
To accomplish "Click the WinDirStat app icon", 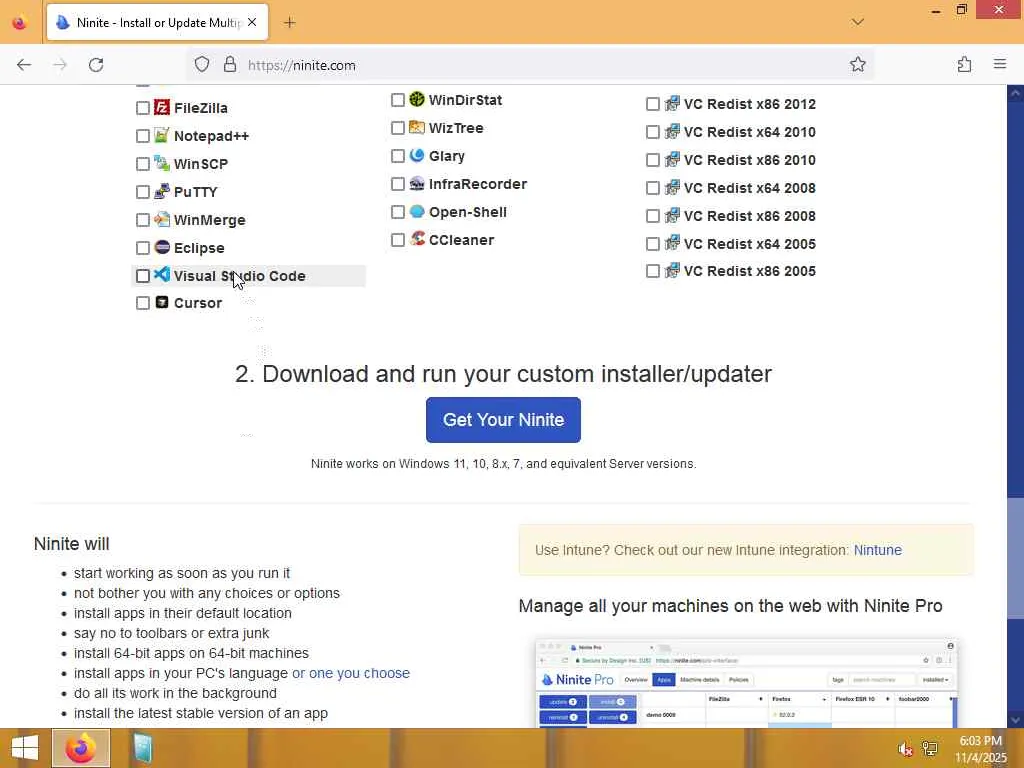I will pos(417,99).
